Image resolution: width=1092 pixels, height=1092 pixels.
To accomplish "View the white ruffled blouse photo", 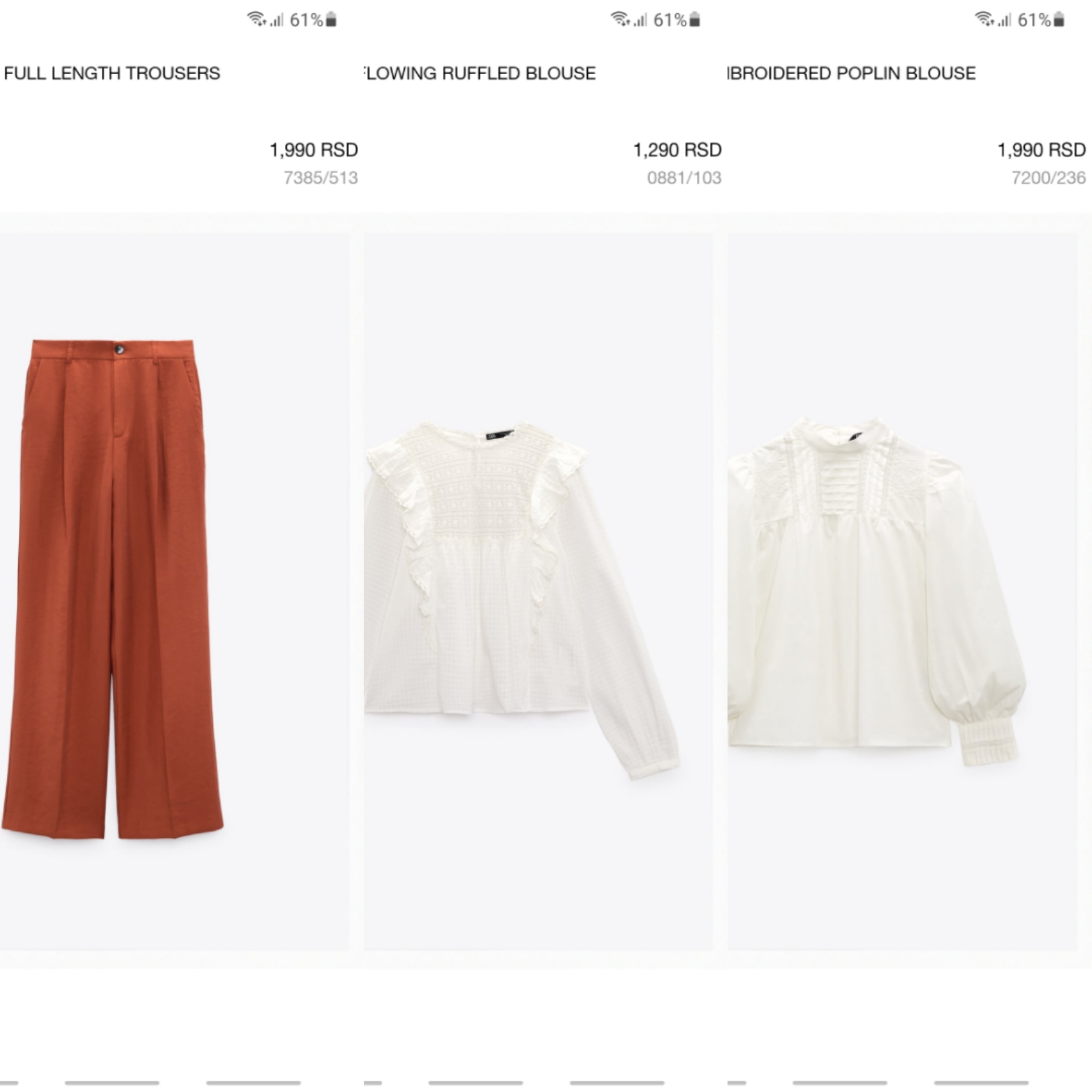I will click(522, 599).
